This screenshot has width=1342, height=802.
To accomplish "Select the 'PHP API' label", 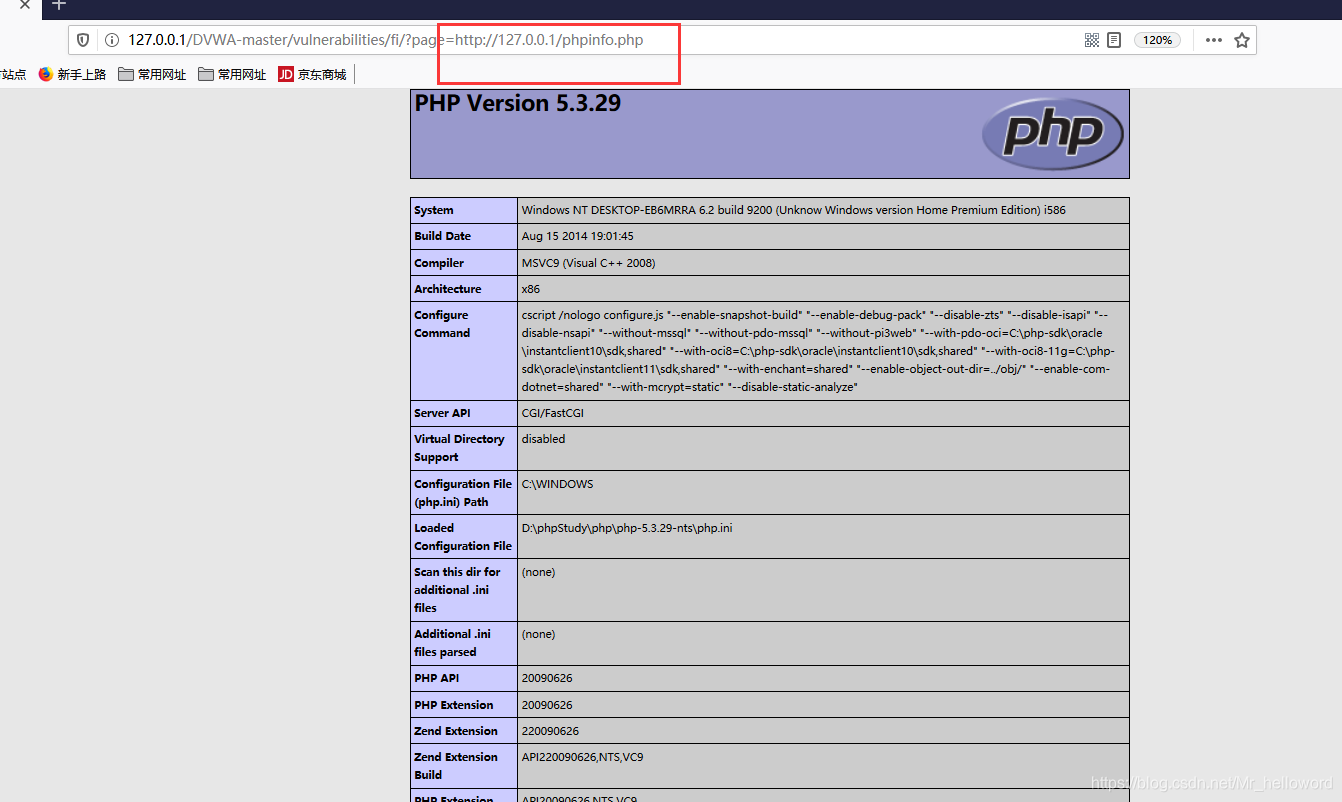I will click(435, 678).
